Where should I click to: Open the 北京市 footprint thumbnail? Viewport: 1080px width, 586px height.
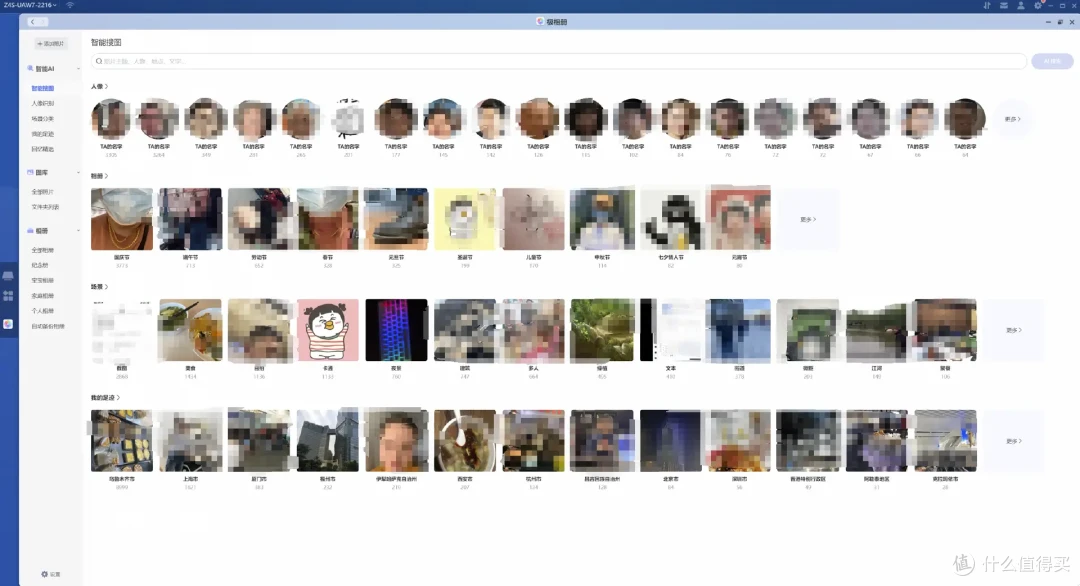tap(671, 441)
